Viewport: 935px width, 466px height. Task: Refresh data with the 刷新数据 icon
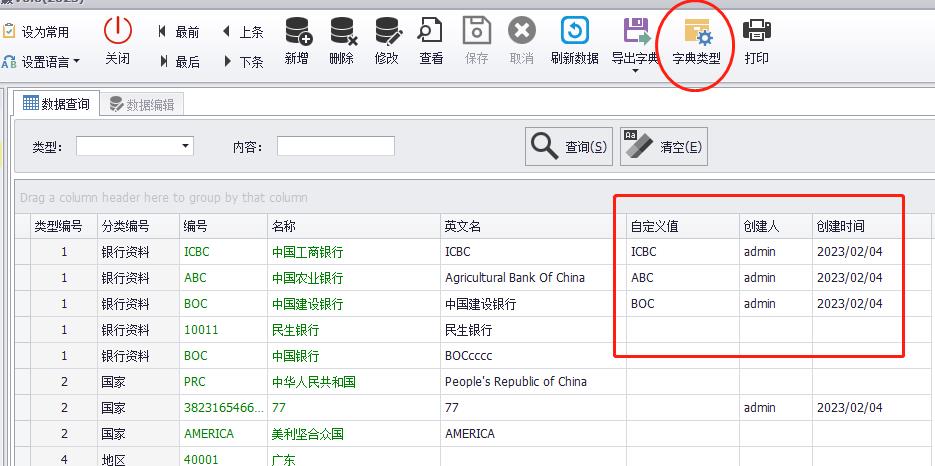[x=574, y=31]
